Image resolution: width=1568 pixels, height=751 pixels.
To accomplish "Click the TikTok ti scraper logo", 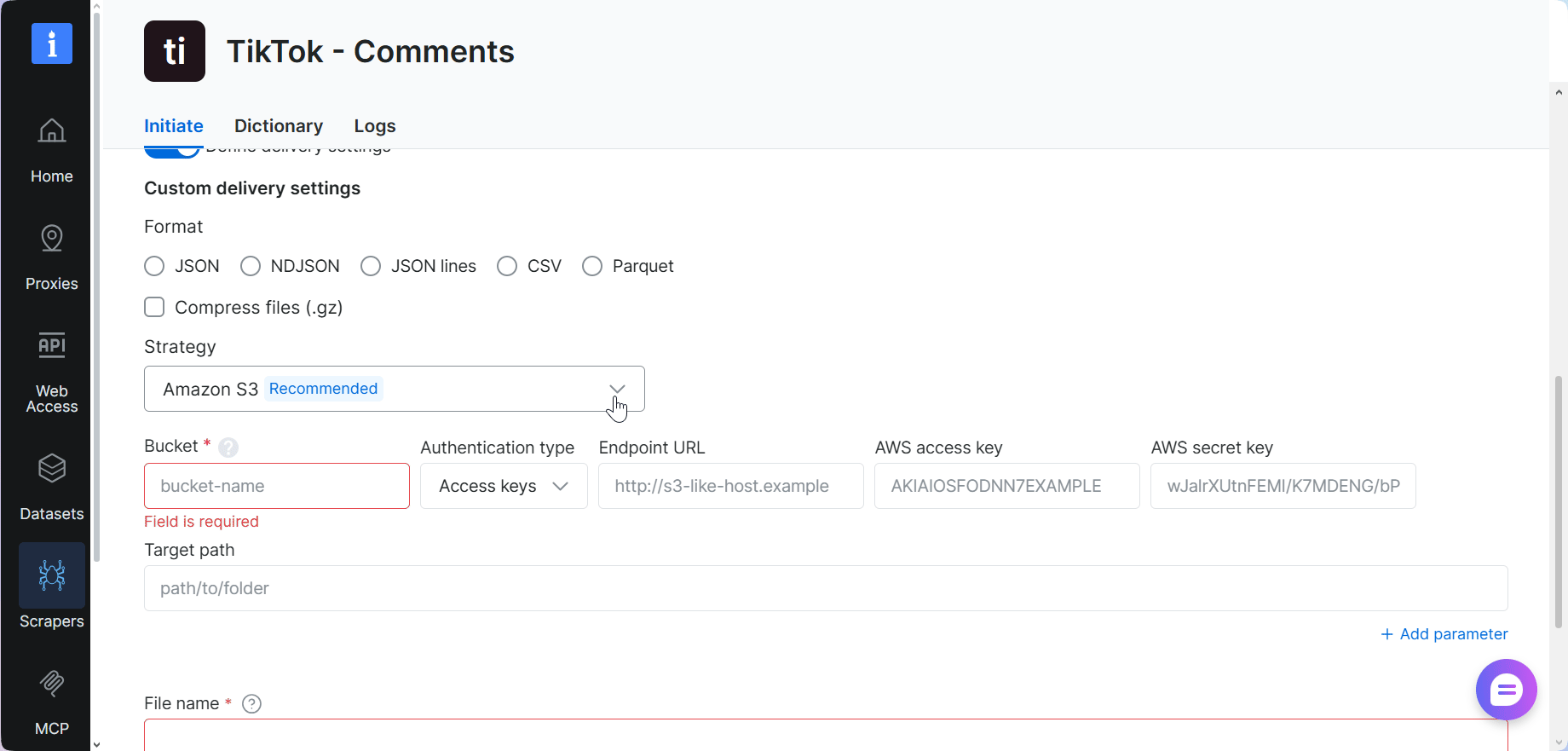I will 175,51.
